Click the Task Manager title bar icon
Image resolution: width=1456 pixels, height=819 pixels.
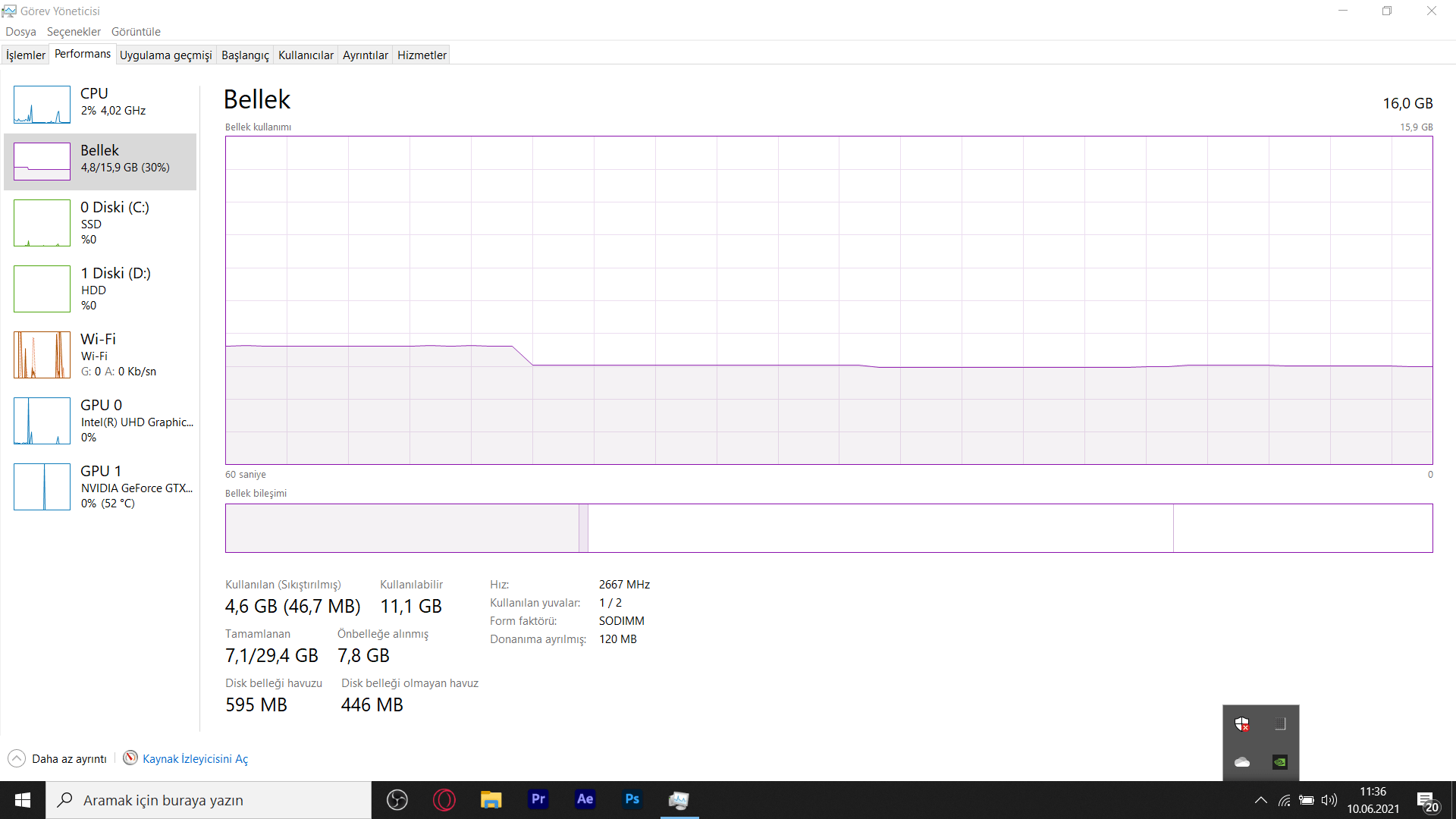coord(9,11)
